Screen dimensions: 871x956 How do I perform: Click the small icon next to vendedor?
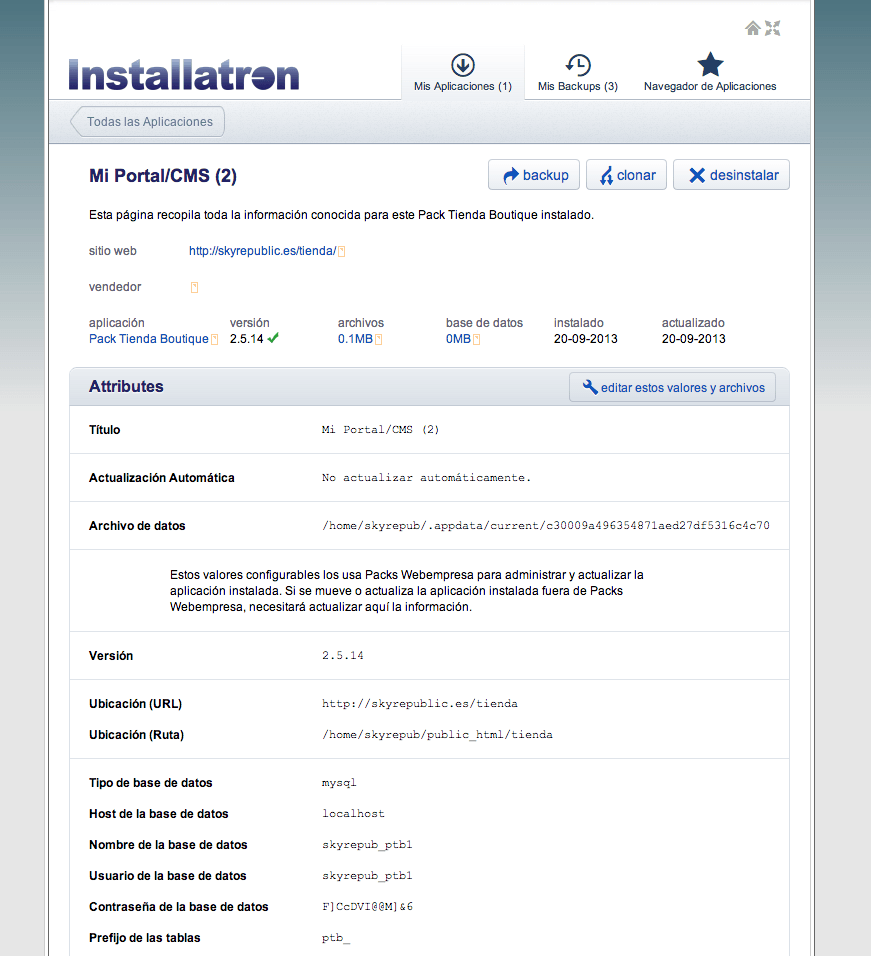(194, 287)
